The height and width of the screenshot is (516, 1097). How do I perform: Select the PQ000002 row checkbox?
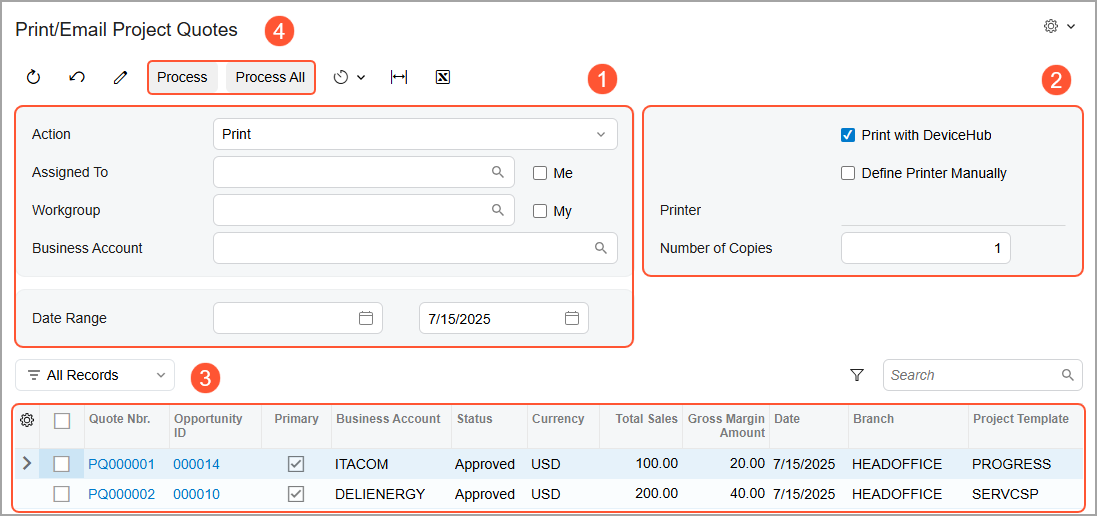[x=62, y=494]
